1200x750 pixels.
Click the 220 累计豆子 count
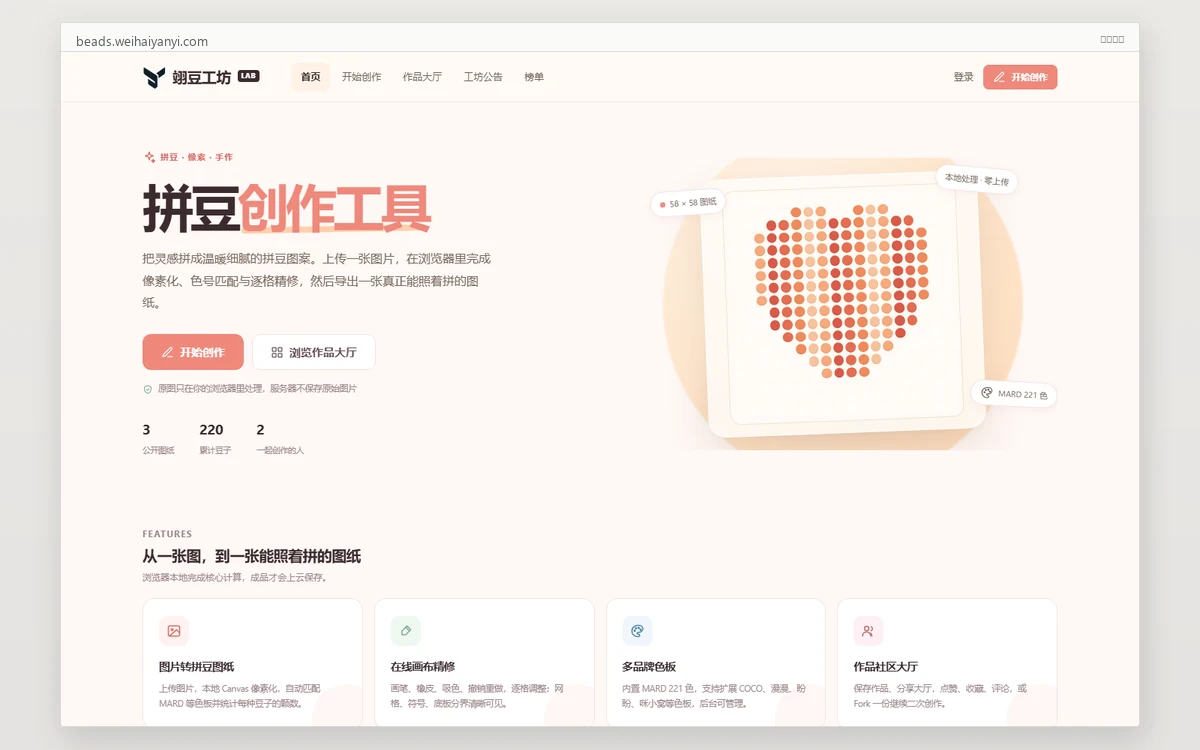tap(211, 430)
